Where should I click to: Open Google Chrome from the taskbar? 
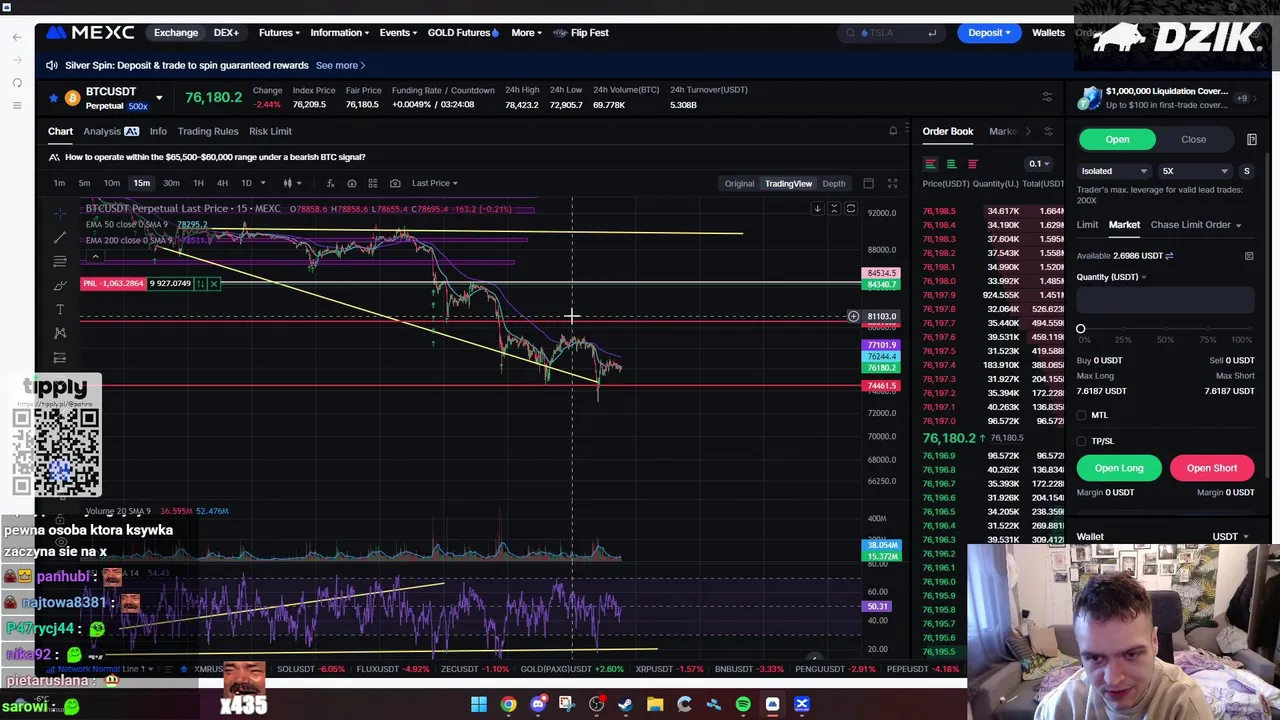508,705
